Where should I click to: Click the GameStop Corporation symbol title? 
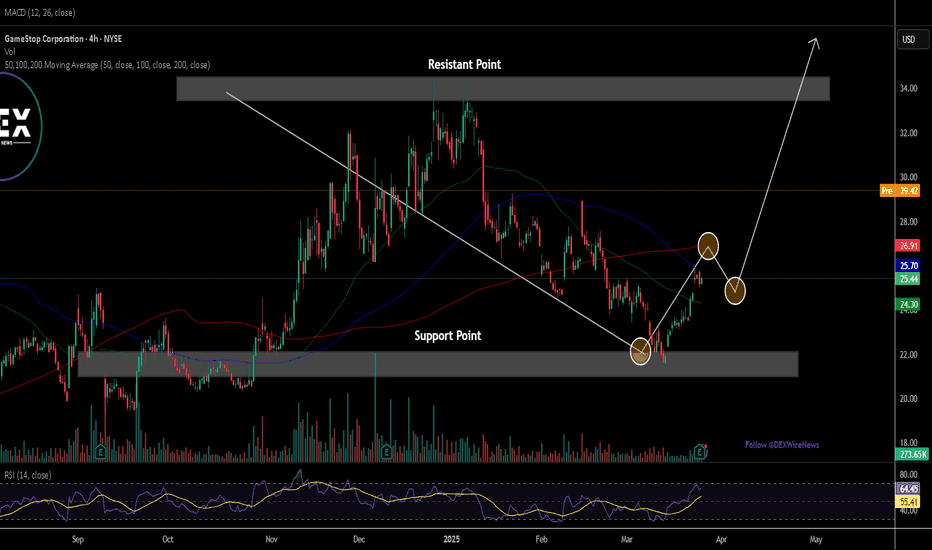pyautogui.click(x=63, y=39)
